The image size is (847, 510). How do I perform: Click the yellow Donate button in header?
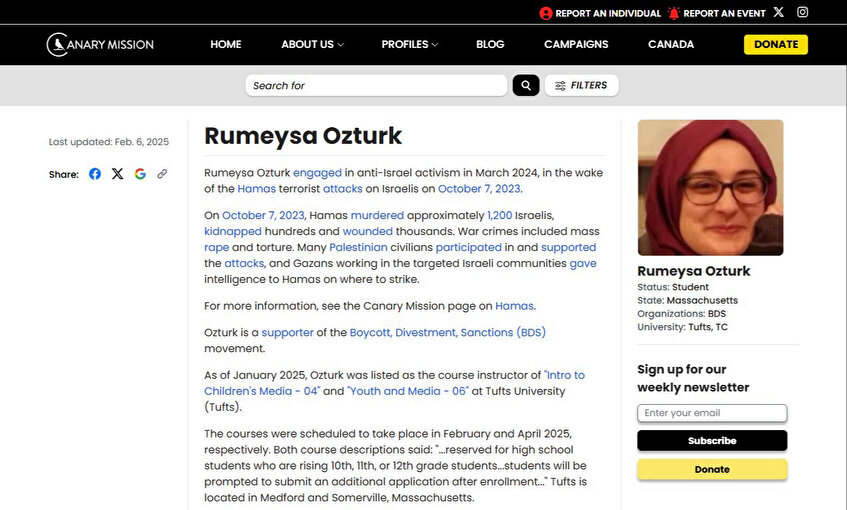coord(776,44)
